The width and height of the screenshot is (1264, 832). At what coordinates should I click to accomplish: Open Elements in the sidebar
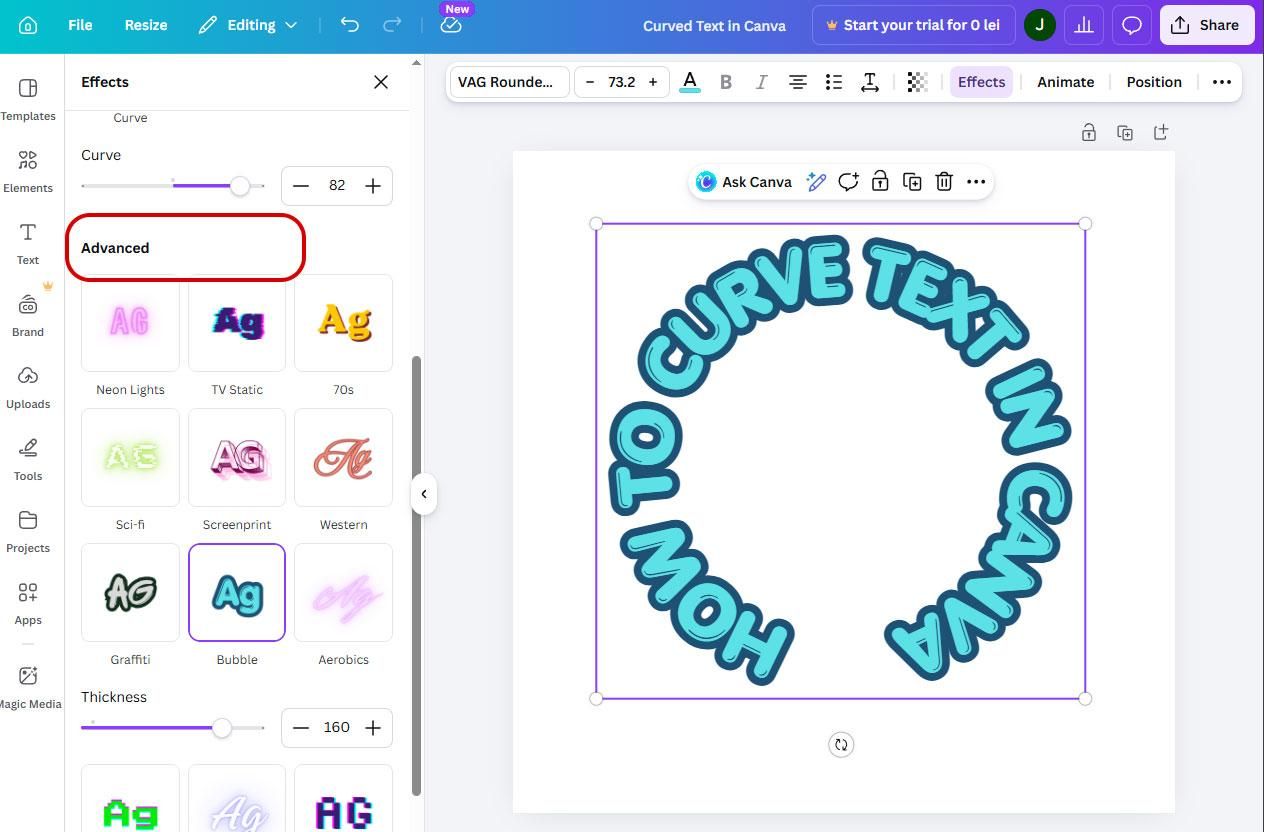[x=28, y=171]
